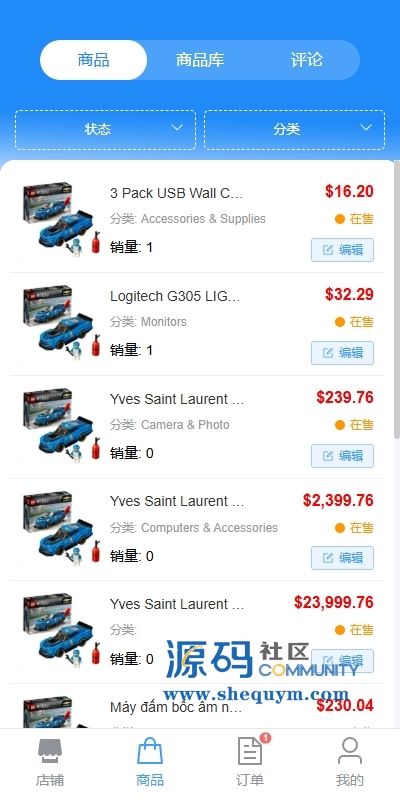Viewport: 400px width, 800px height.
Task: Click the $23,999.76 product thumbnail image
Action: point(61,631)
